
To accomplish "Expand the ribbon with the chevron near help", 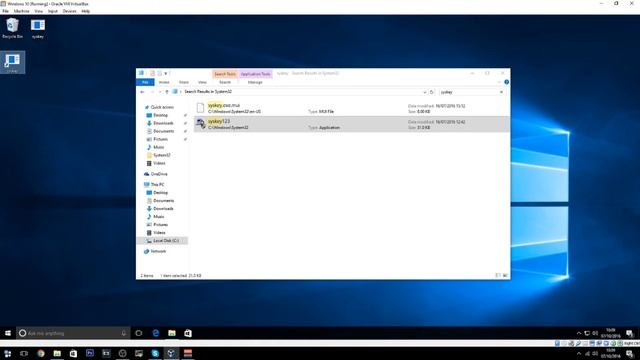I will coord(499,82).
